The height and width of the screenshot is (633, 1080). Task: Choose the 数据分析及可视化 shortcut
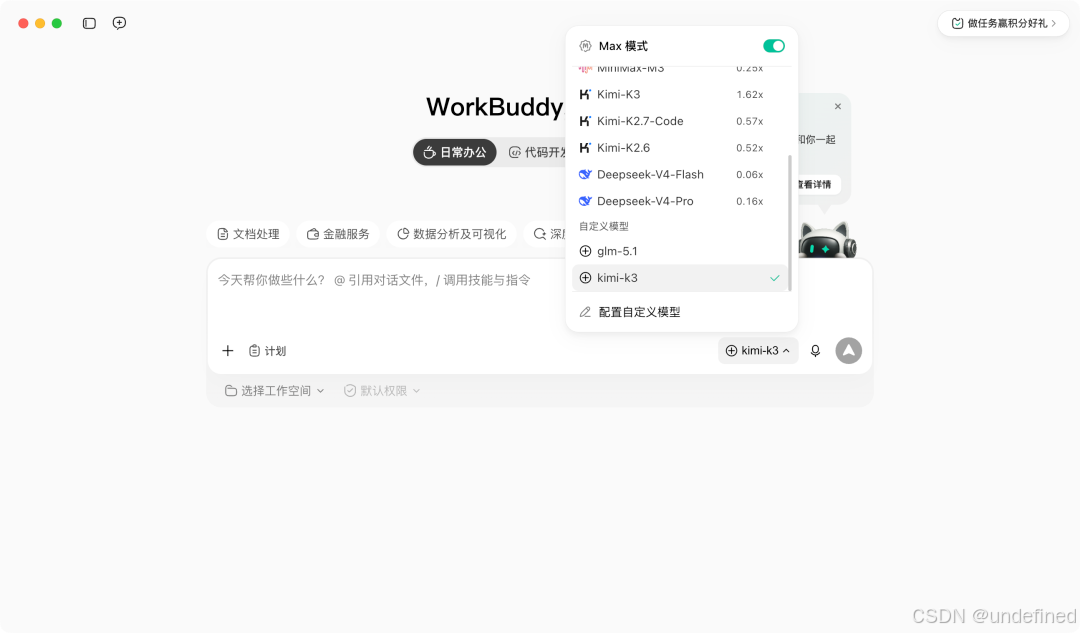(x=451, y=234)
